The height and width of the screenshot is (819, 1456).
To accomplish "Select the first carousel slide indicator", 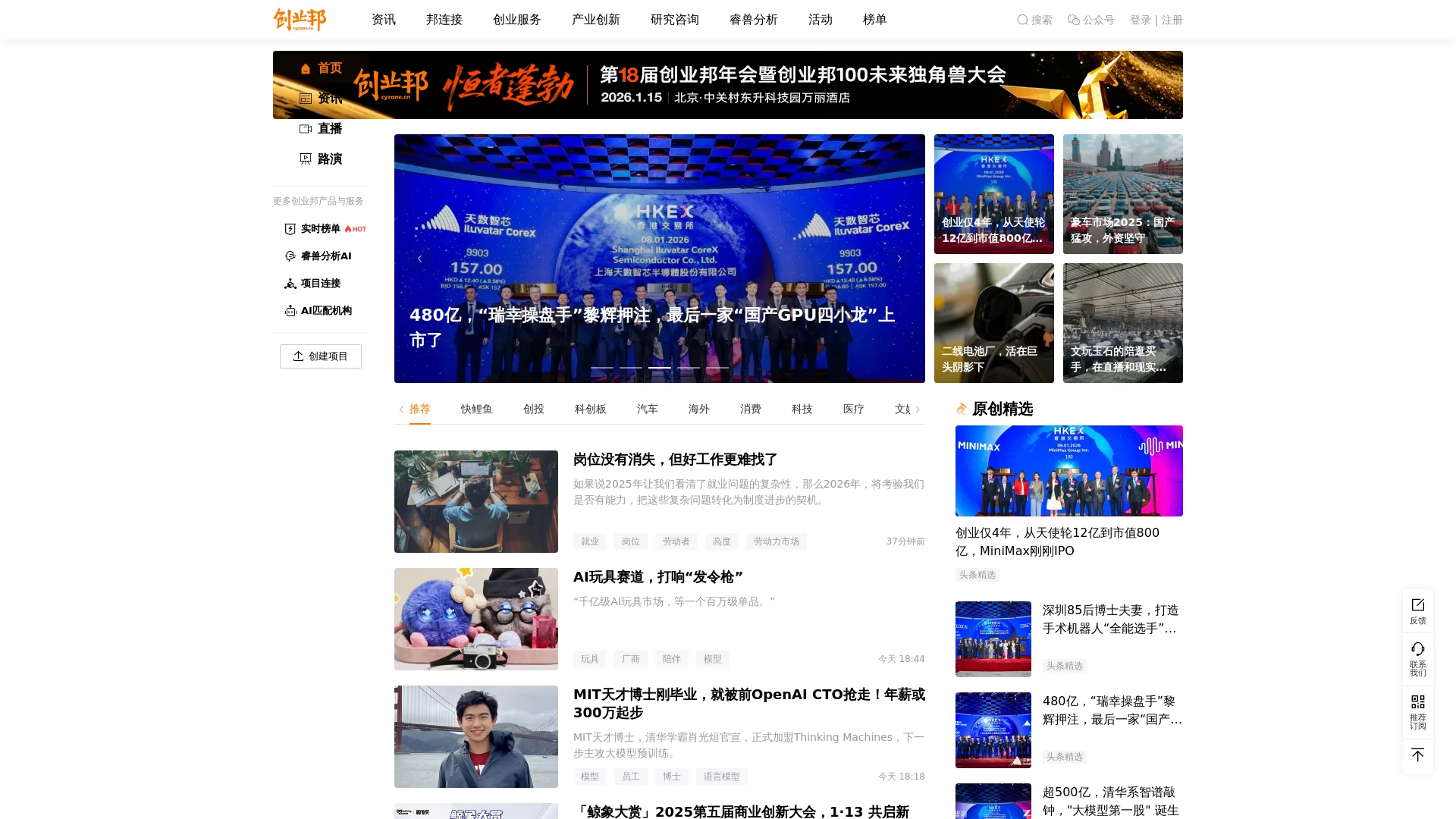I will click(x=602, y=368).
